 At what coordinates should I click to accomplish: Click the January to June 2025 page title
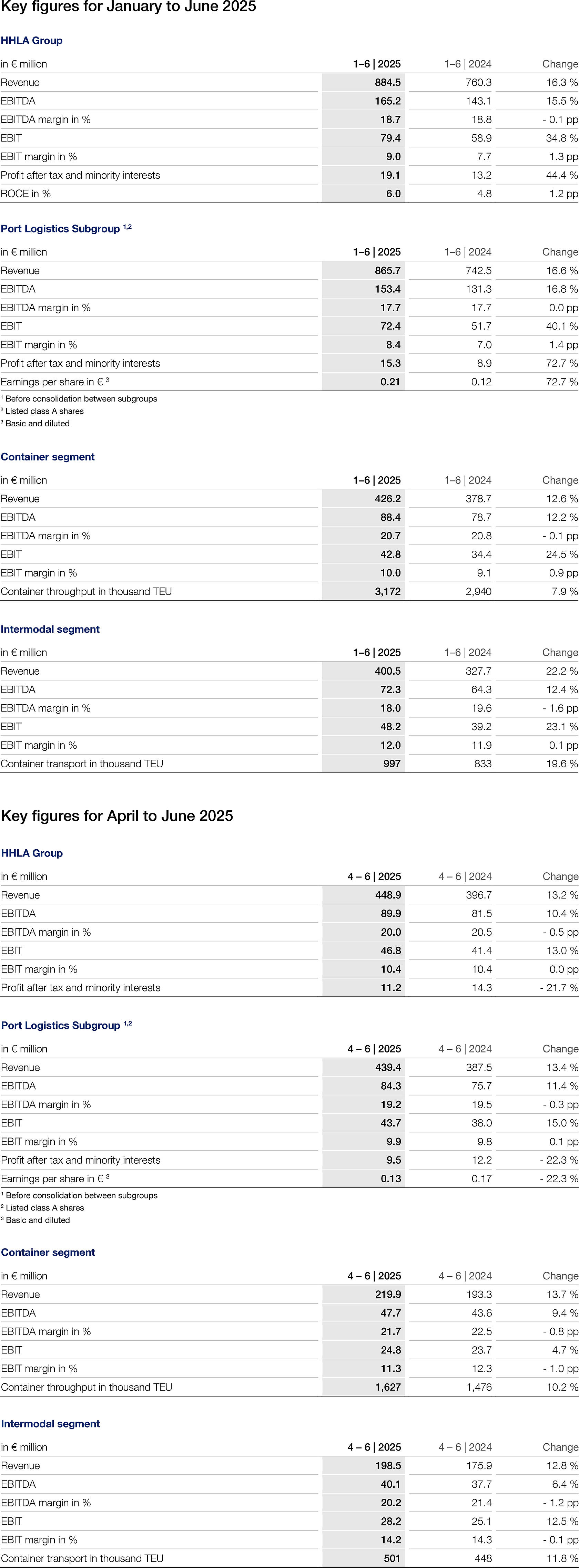tap(129, 7)
